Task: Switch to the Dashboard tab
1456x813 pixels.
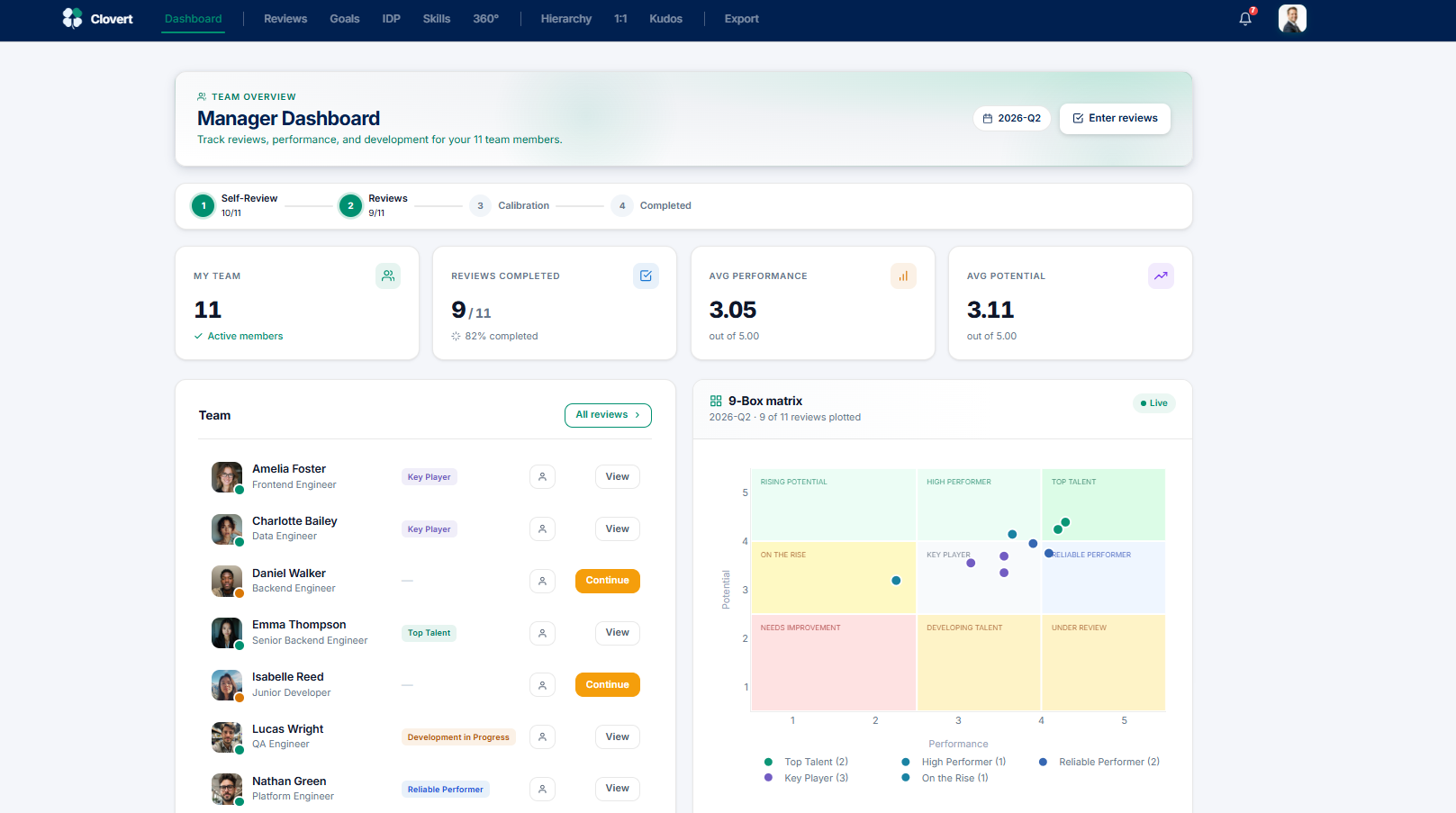Action: 194,19
